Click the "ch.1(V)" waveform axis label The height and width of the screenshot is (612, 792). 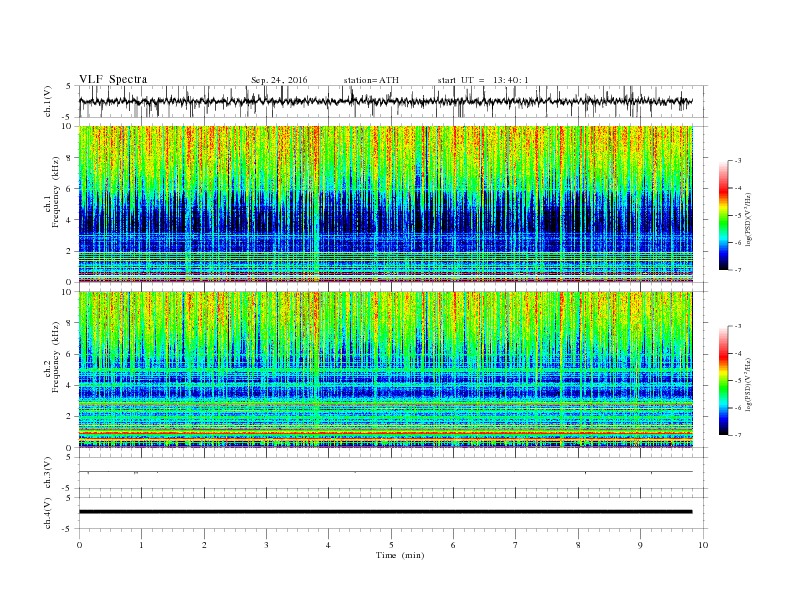point(47,101)
